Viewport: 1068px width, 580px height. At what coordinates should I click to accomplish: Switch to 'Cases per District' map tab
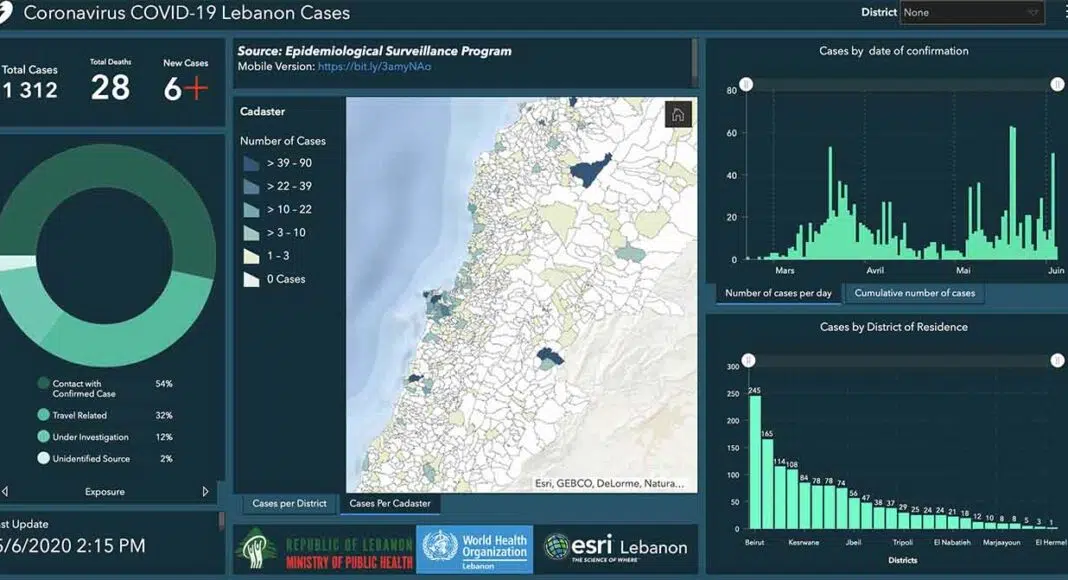pyautogui.click(x=289, y=503)
